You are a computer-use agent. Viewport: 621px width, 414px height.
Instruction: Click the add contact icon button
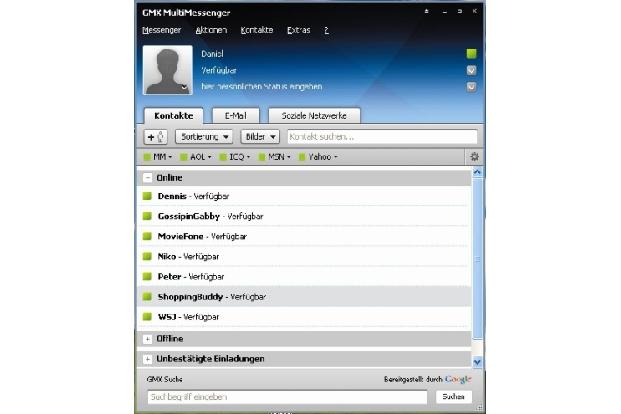(x=156, y=137)
